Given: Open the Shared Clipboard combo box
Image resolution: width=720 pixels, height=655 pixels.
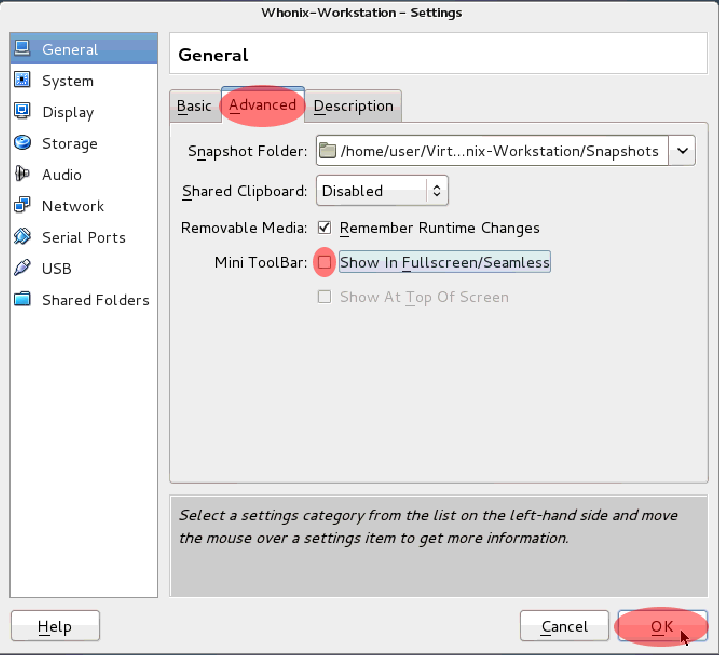Looking at the screenshot, I should tap(382, 190).
